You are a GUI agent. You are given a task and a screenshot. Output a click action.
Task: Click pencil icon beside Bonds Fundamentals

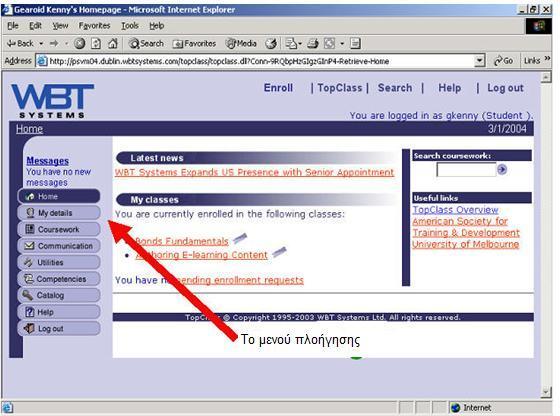[x=240, y=238]
